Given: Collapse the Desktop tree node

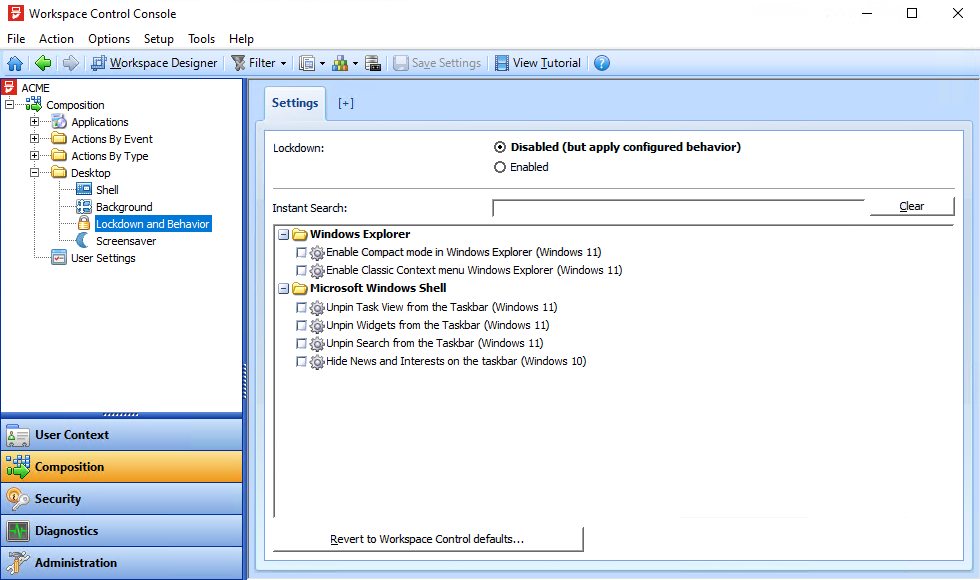Looking at the screenshot, I should click(x=34, y=172).
